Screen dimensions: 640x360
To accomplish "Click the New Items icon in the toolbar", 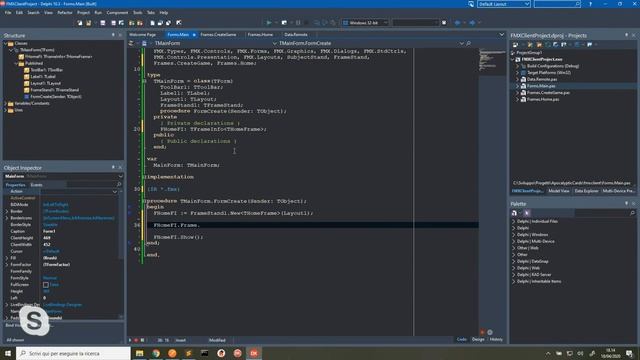I will coord(80,23).
